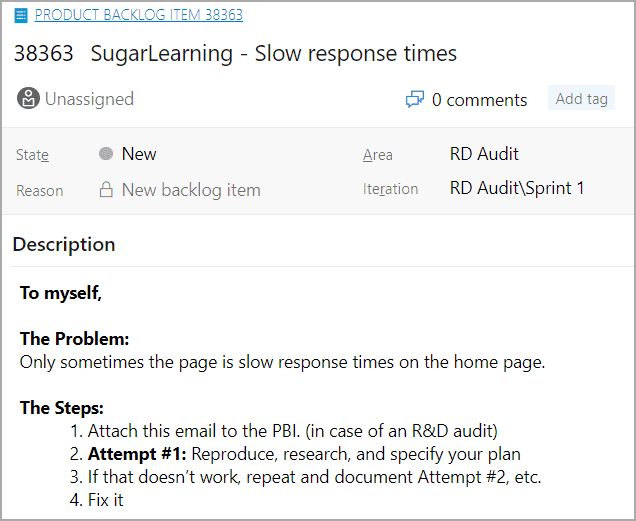Click the comments speech bubble icon

[414, 100]
